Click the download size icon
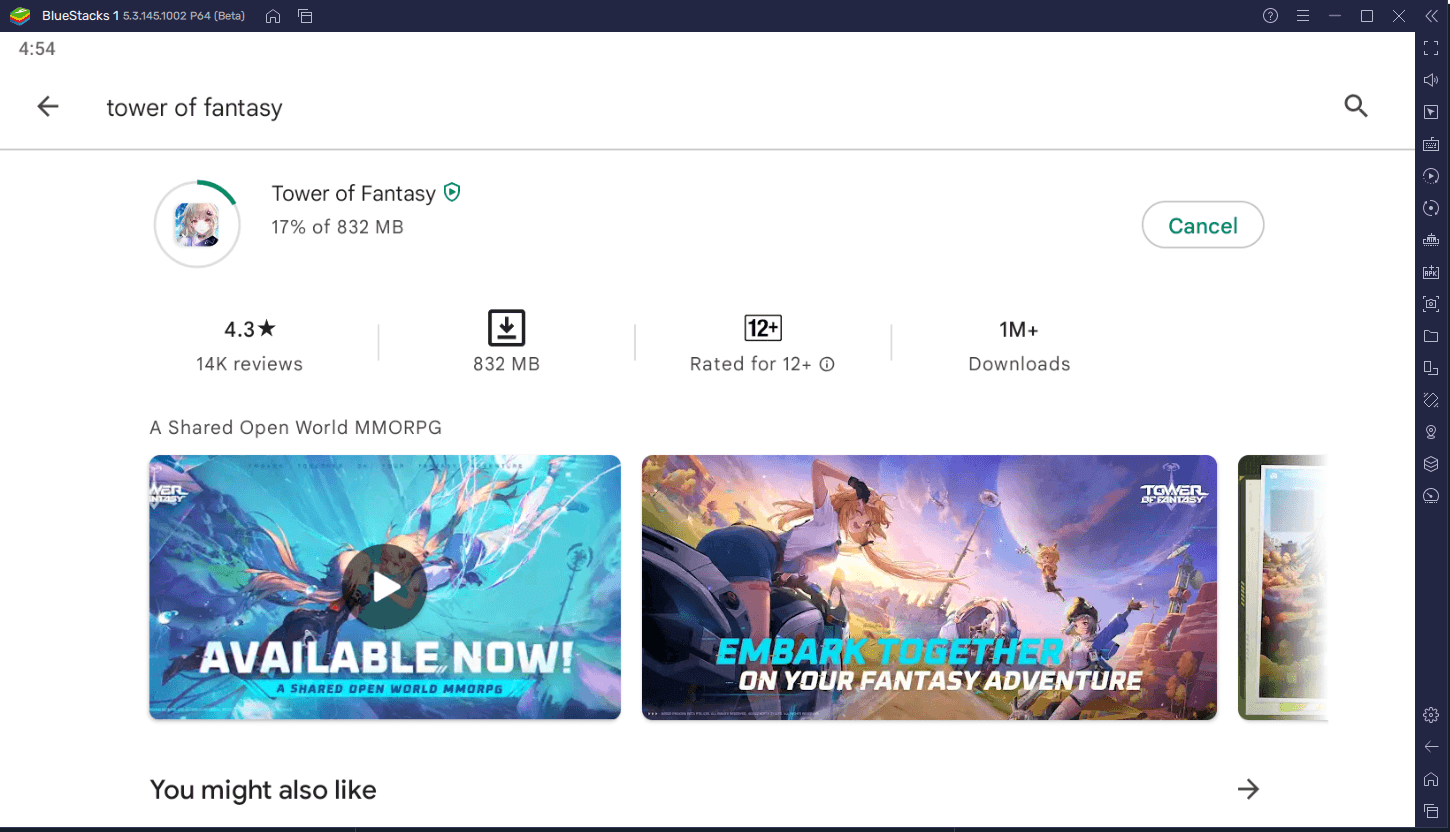 pos(507,328)
